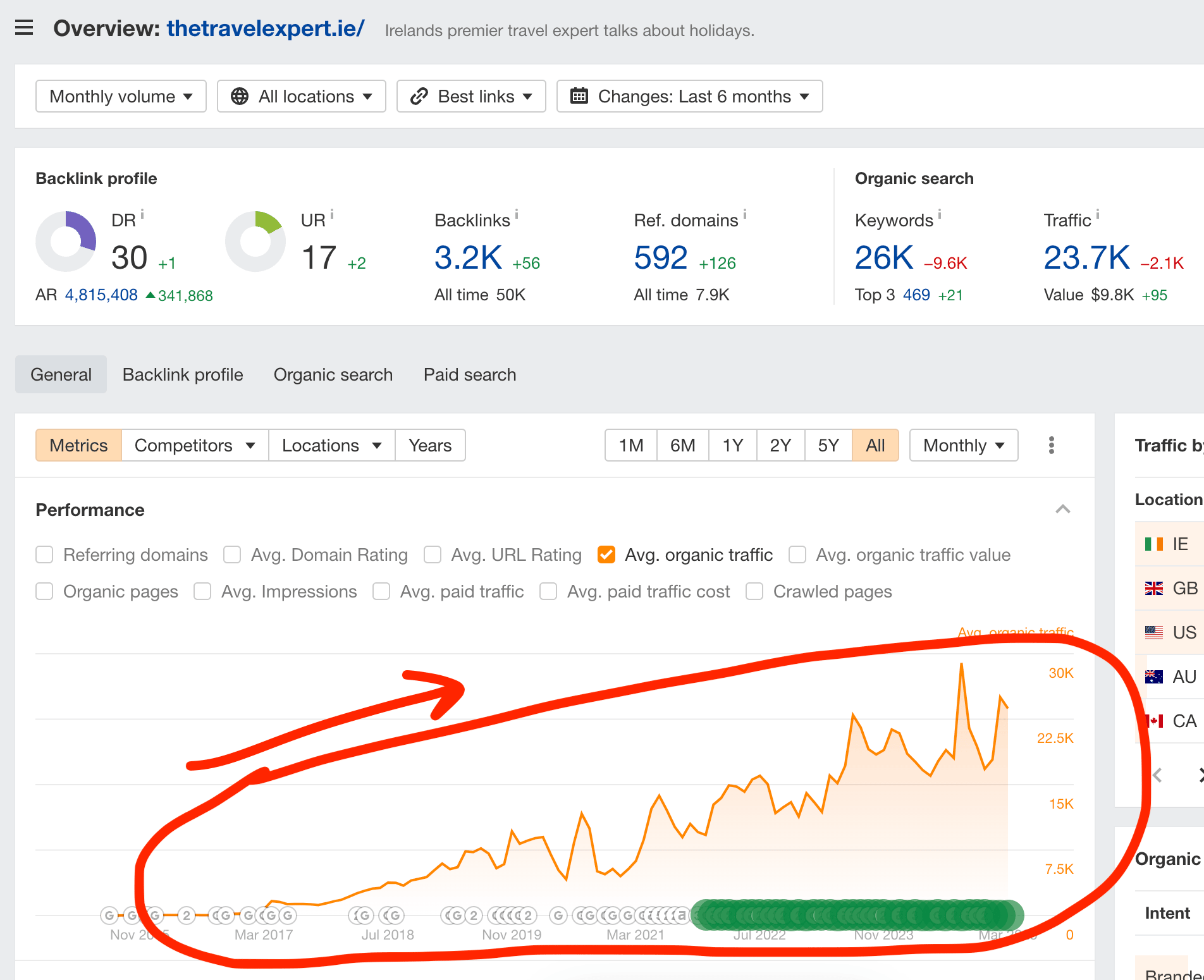Select Metrics view

78,445
